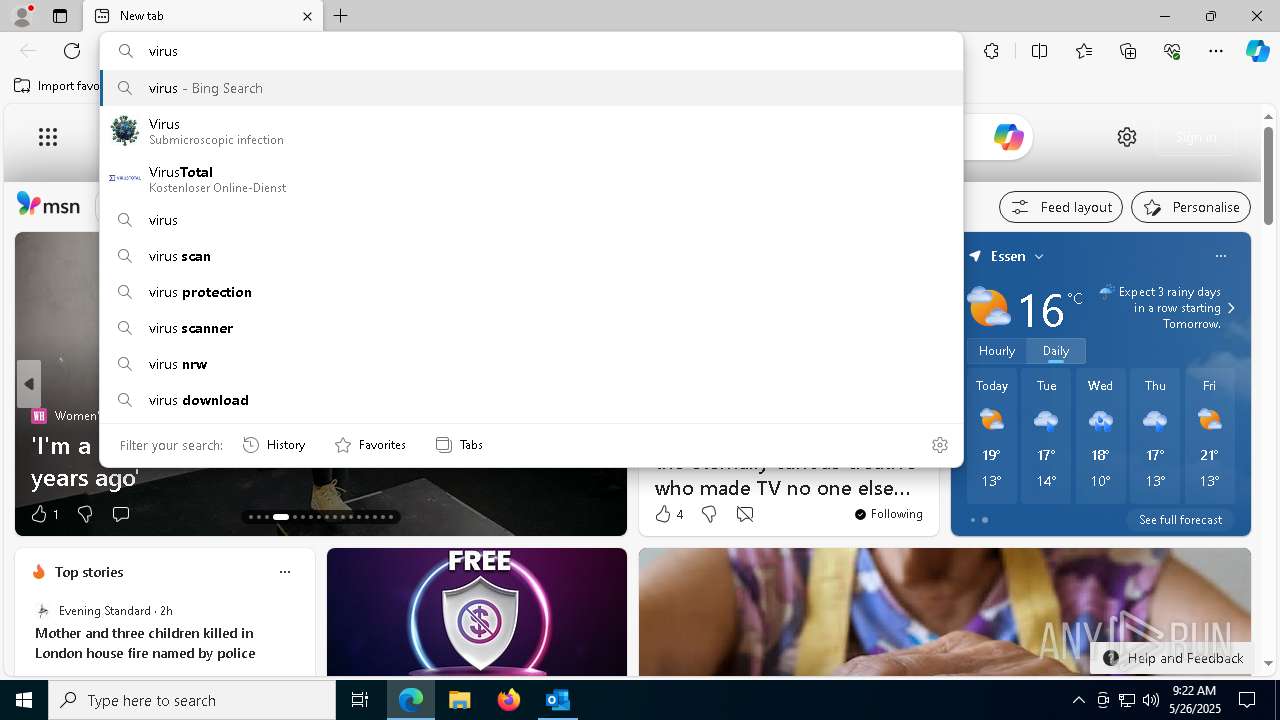Open the rainy days forecast arrow

pos(1231,308)
